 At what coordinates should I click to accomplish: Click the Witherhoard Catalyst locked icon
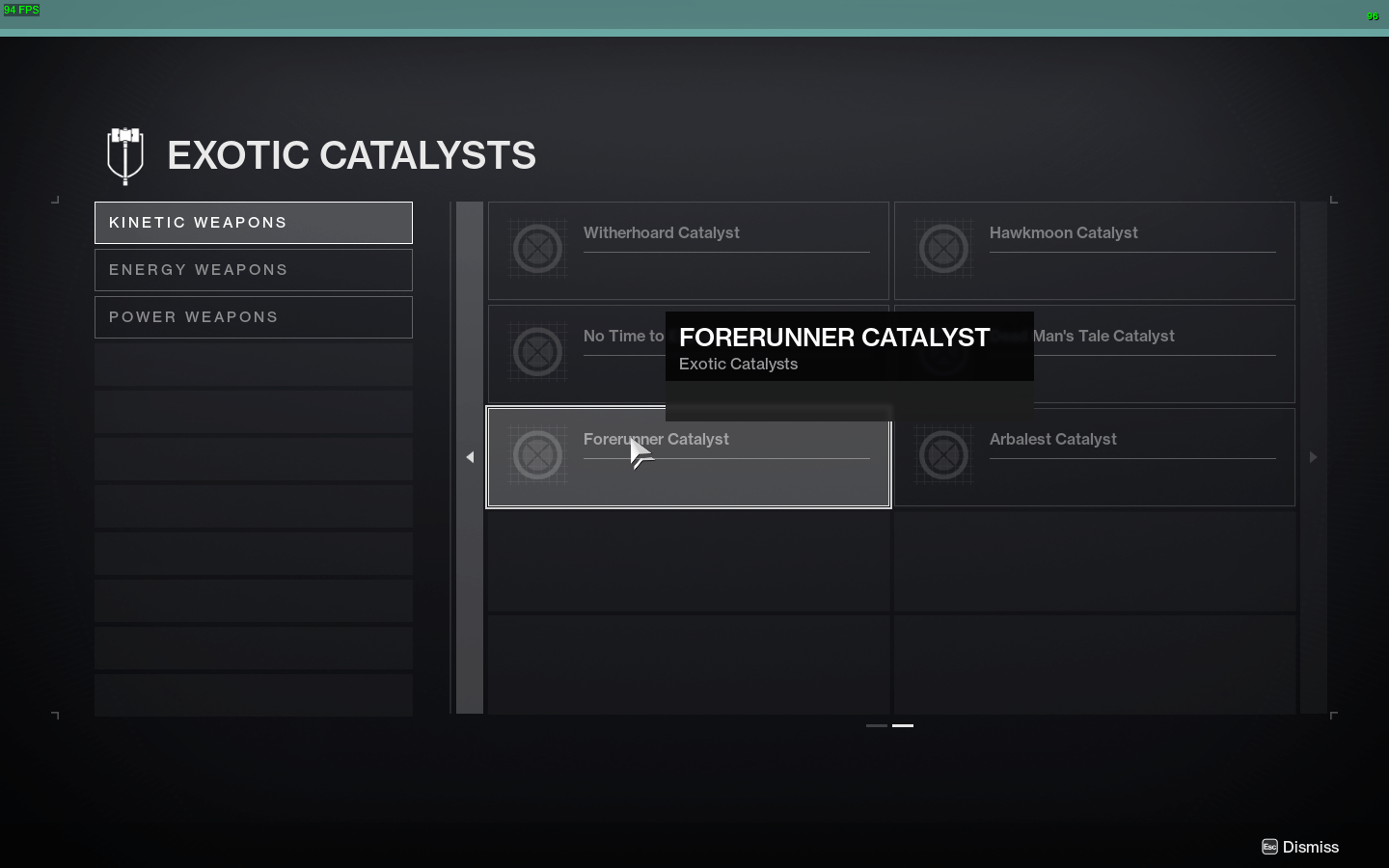(x=537, y=249)
